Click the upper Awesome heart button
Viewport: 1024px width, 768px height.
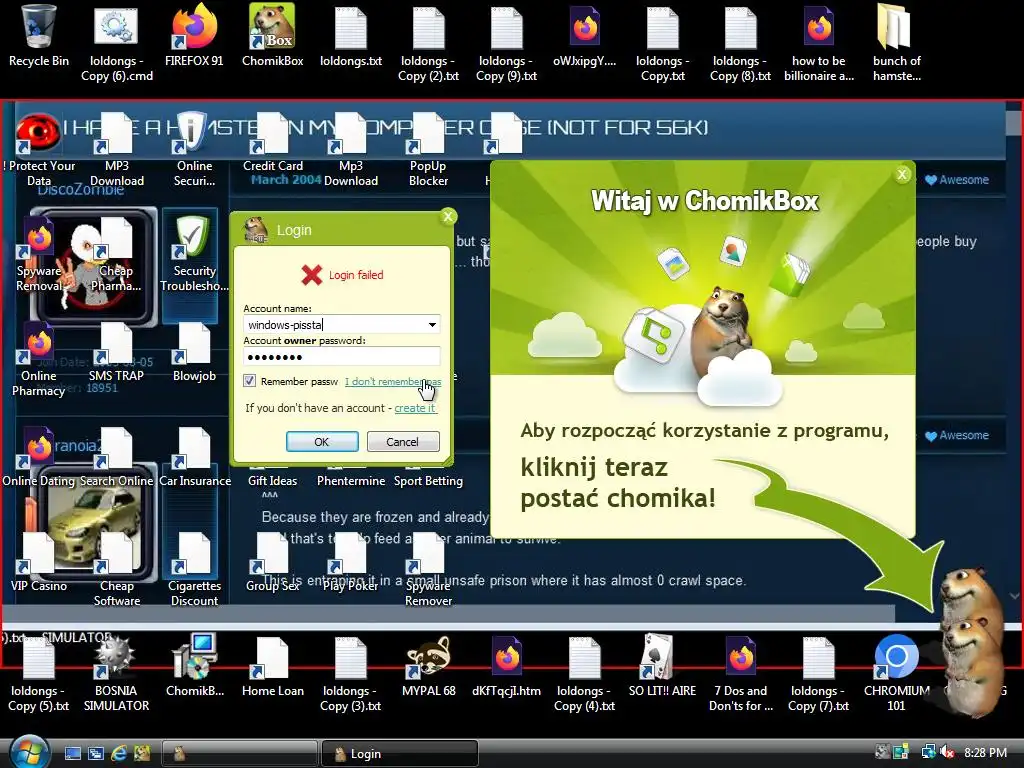click(957, 180)
